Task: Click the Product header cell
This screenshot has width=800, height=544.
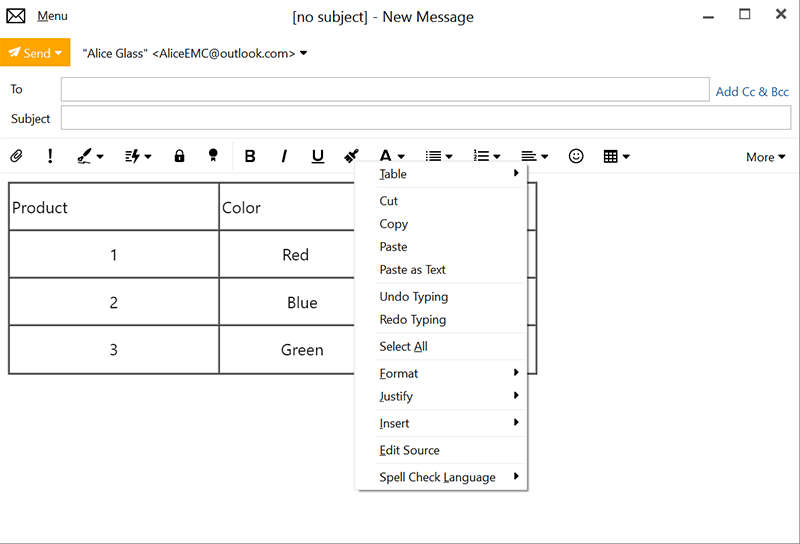Action: point(114,207)
